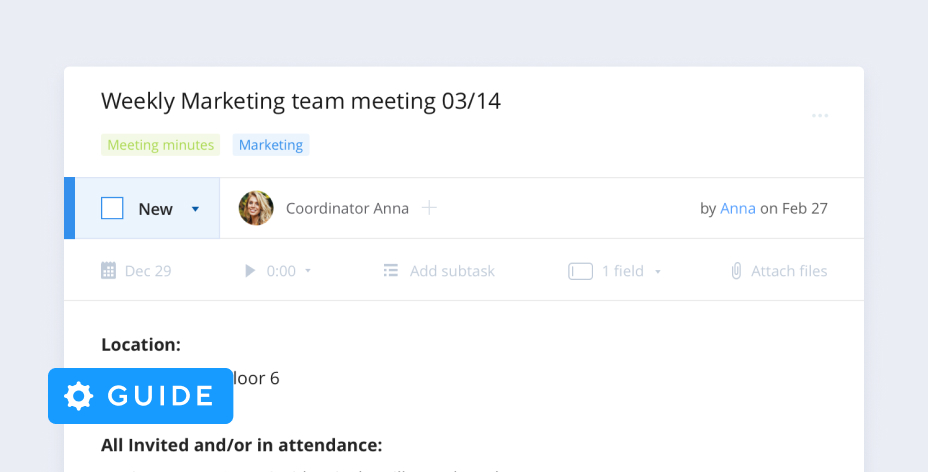Click the Add subtask label
The image size is (928, 472).
[x=452, y=271]
